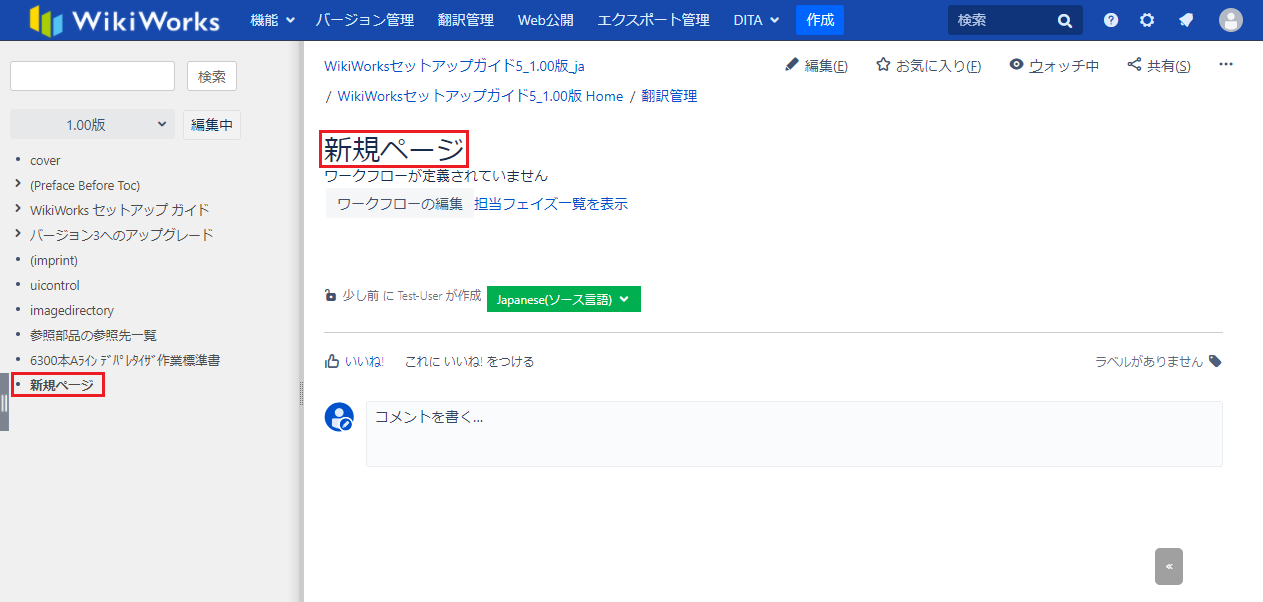
Task: Click the search magnifier icon in header
Action: [1065, 20]
